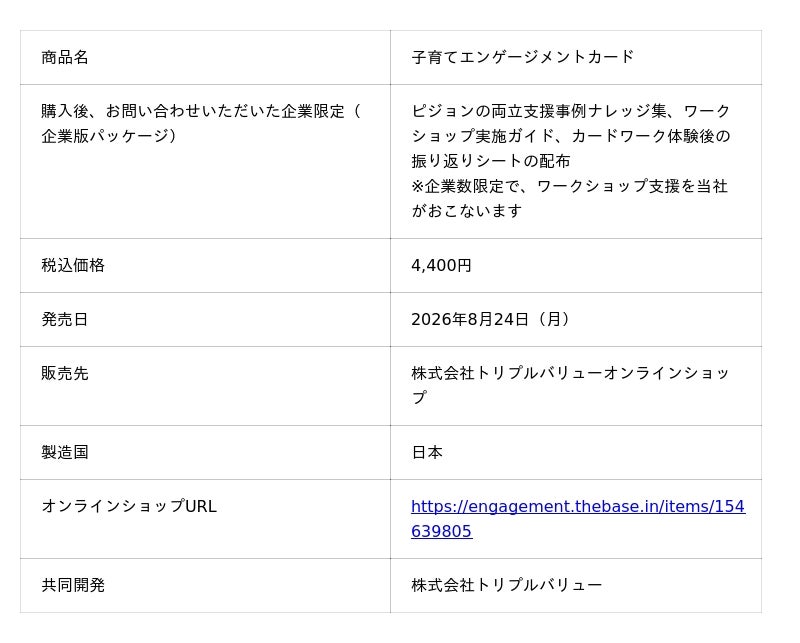Click the 販売先 row label

tap(65, 374)
